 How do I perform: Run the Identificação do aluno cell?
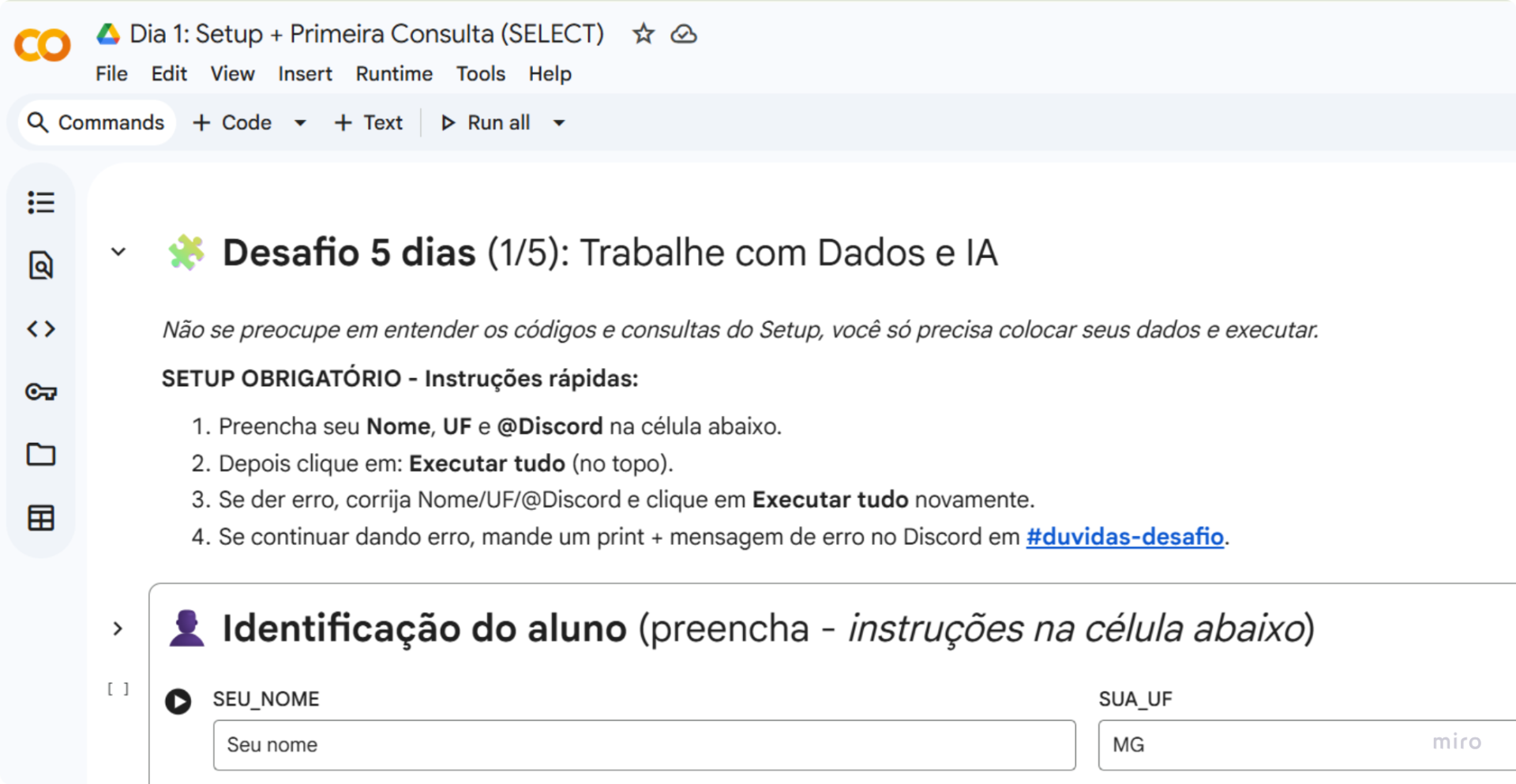pos(178,701)
